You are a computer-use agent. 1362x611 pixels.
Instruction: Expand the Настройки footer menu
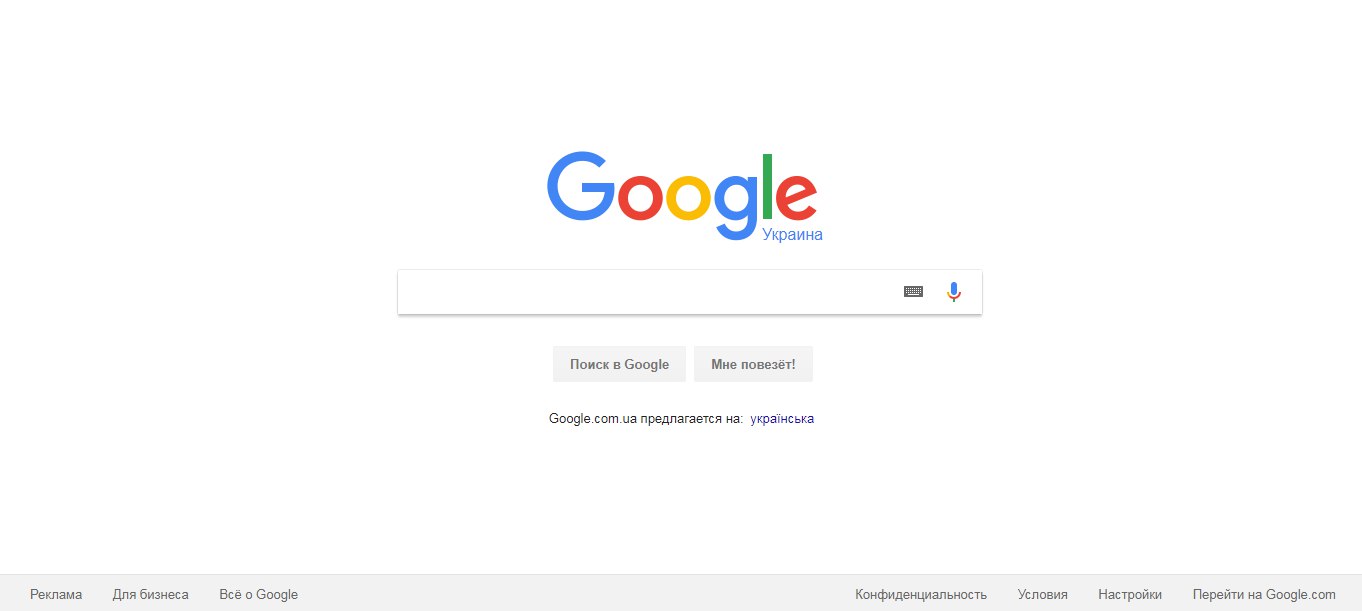tap(1130, 594)
